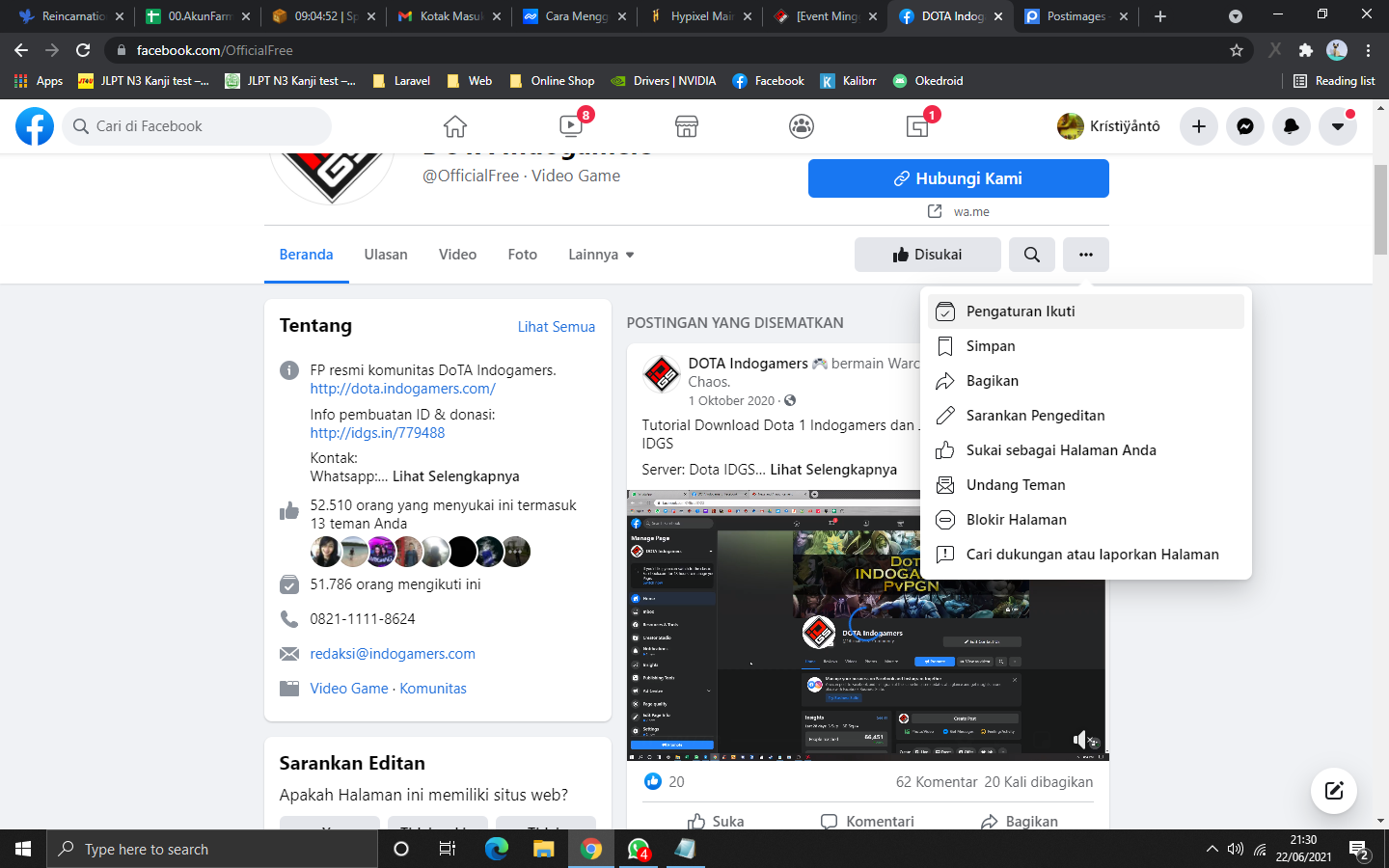The image size is (1389, 868).
Task: Click Suka button on post
Action: [716, 822]
